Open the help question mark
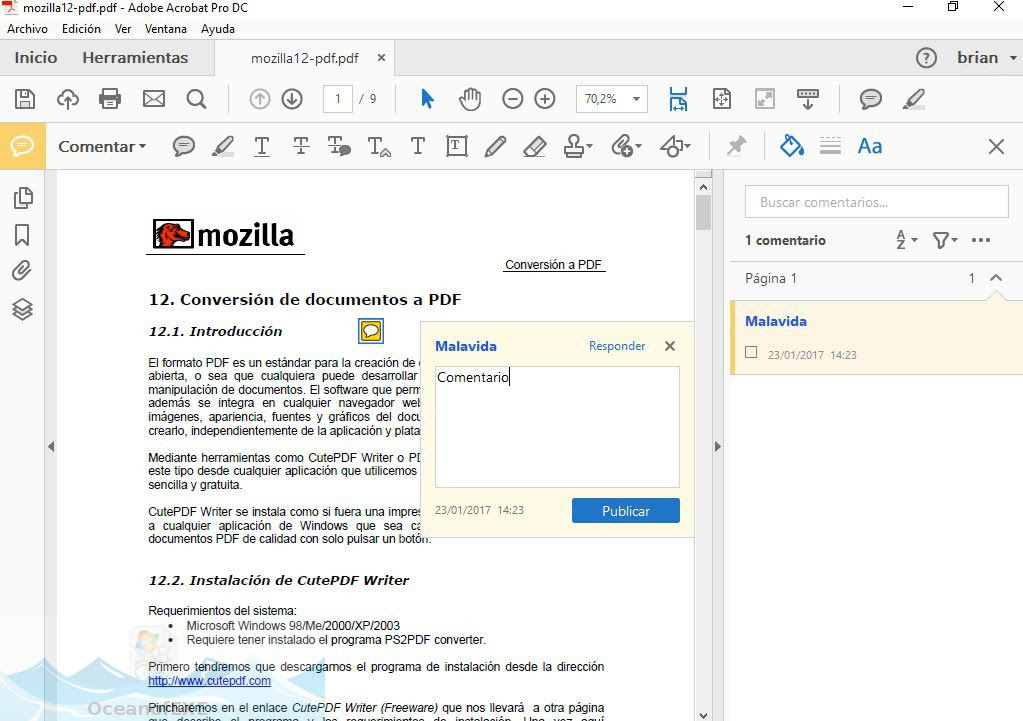 (926, 58)
